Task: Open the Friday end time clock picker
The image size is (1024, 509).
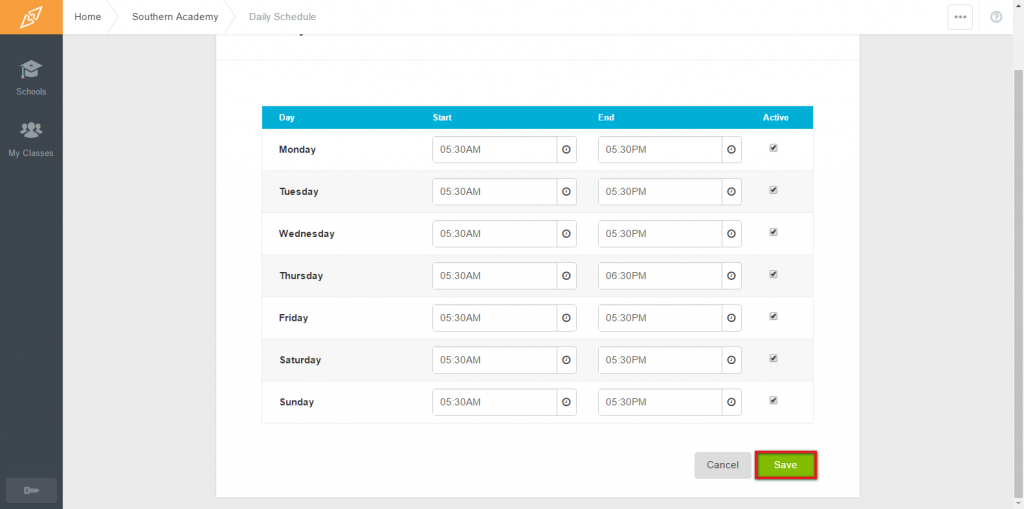Action: [731, 318]
